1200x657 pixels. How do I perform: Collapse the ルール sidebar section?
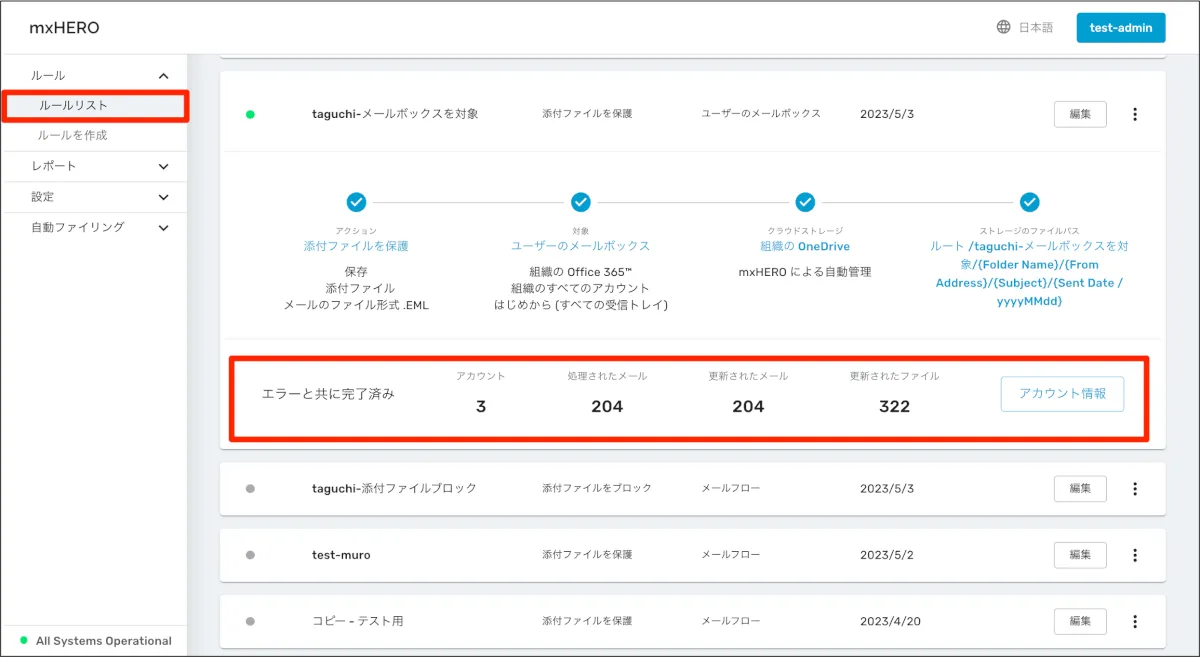164,76
